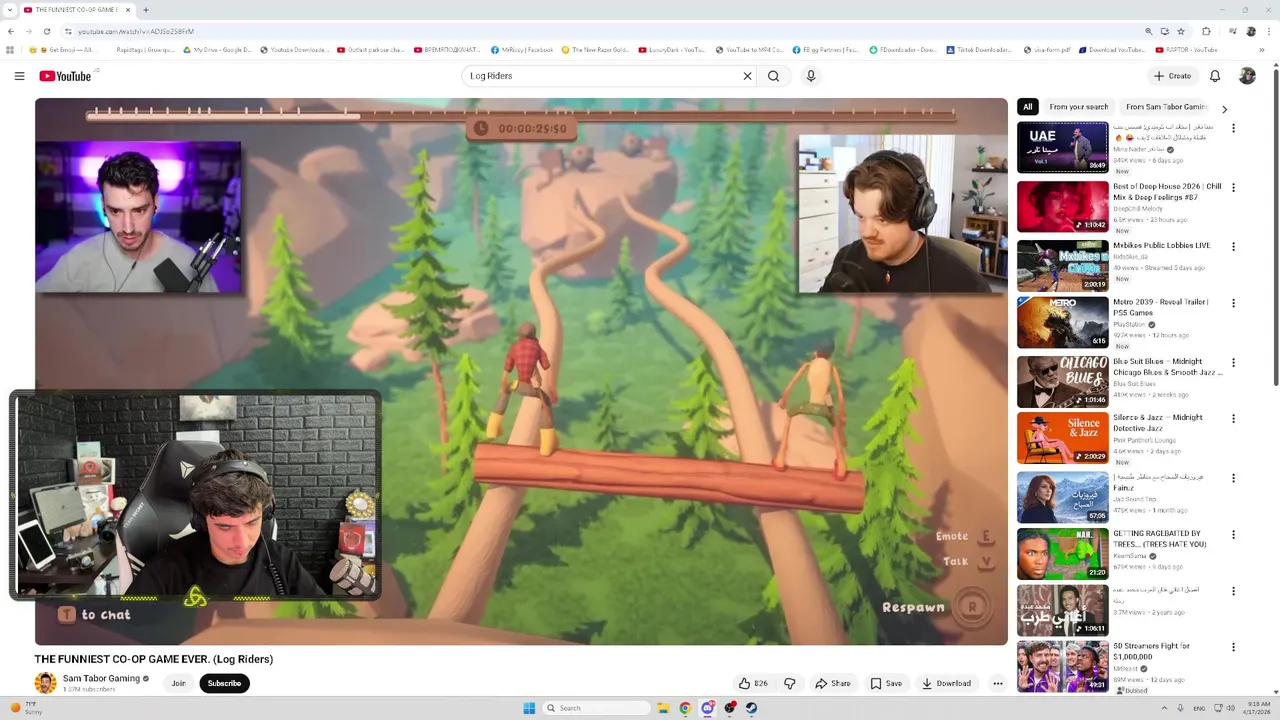Open Metro 2039 Reveal Trailer thumbnail

tap(1062, 322)
